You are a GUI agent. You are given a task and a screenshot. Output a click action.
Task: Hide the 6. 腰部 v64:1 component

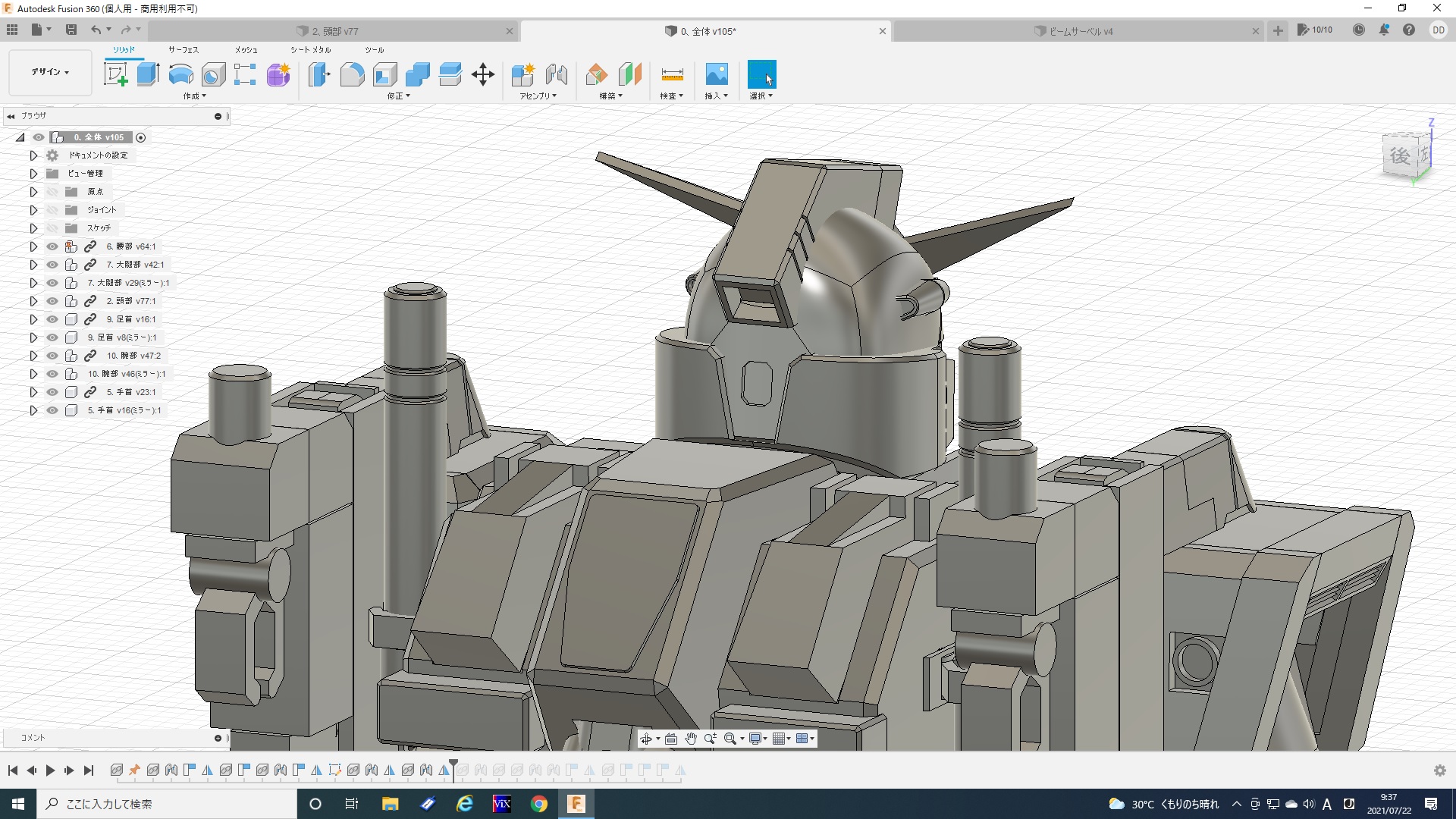pyautogui.click(x=52, y=246)
